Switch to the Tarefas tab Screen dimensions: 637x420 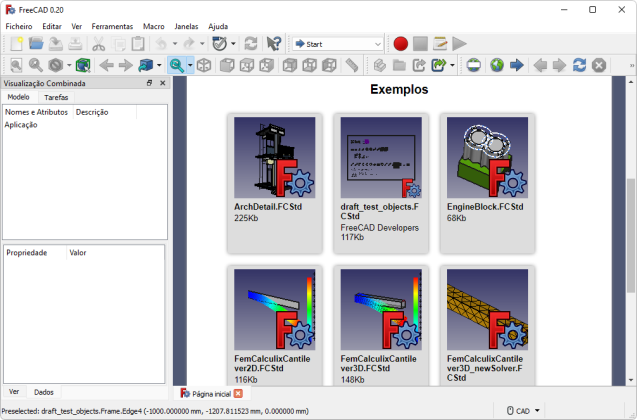[x=56, y=97]
